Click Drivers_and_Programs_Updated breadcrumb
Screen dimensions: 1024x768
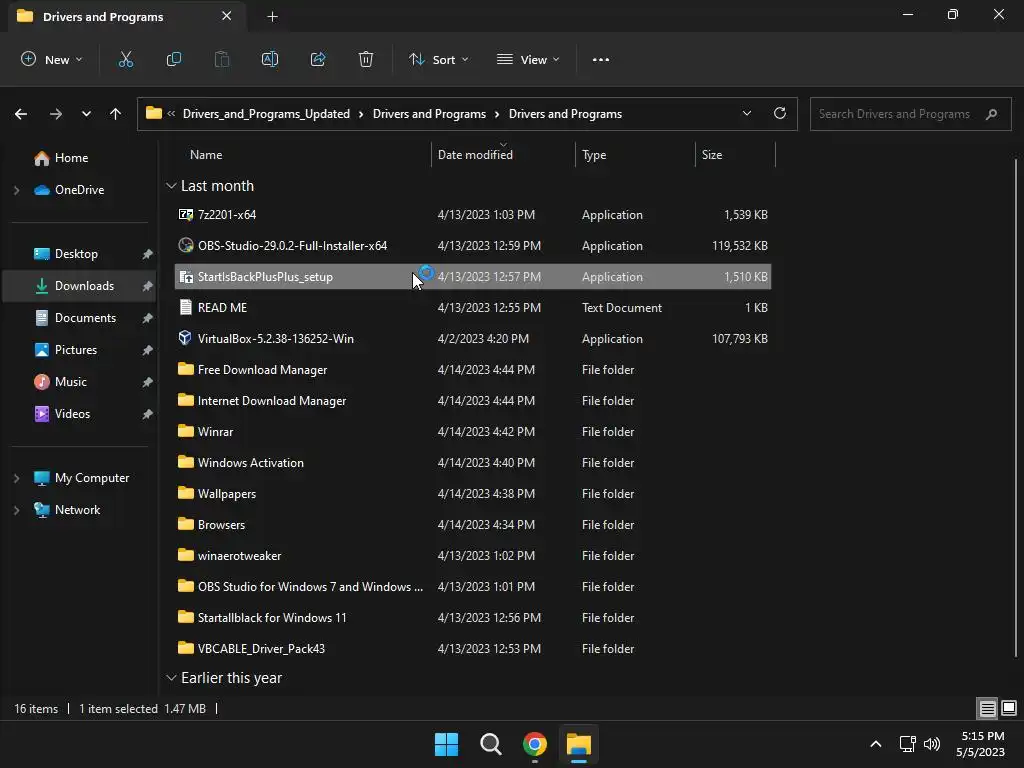[x=266, y=114]
